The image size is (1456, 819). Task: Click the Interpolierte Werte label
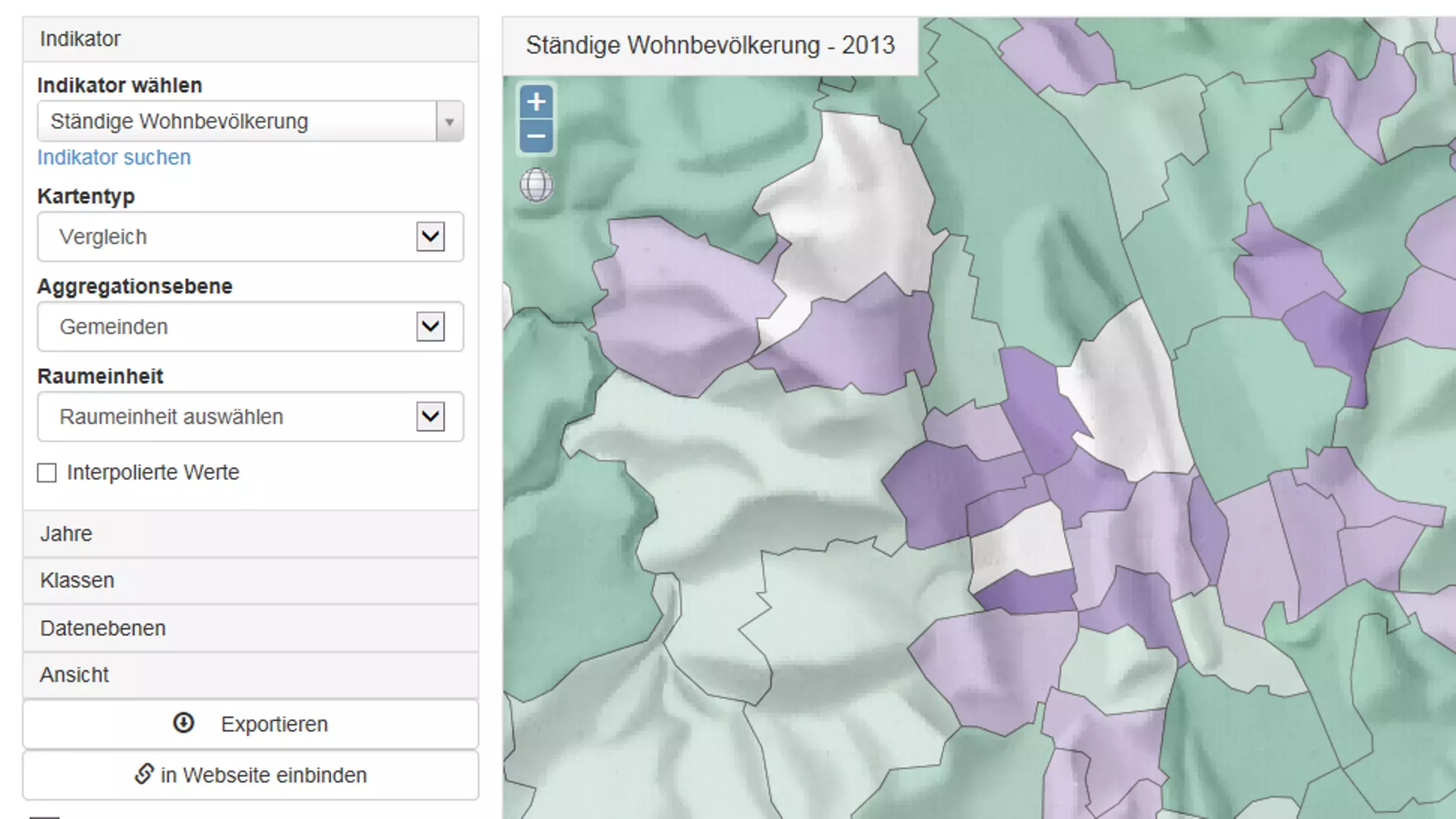click(x=153, y=472)
